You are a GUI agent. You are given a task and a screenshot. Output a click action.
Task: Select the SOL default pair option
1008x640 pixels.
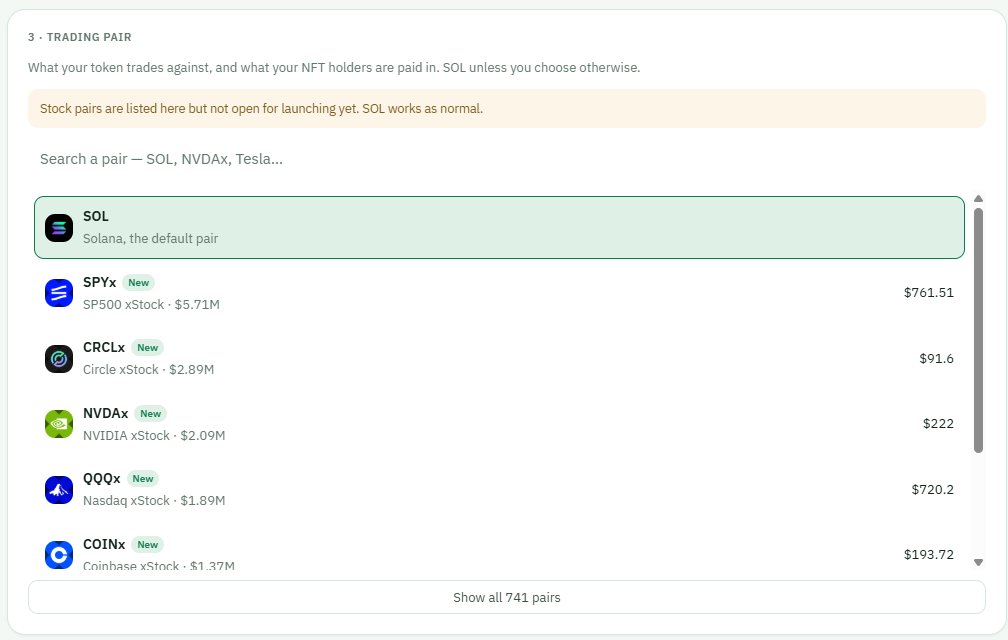pyautogui.click(x=499, y=227)
